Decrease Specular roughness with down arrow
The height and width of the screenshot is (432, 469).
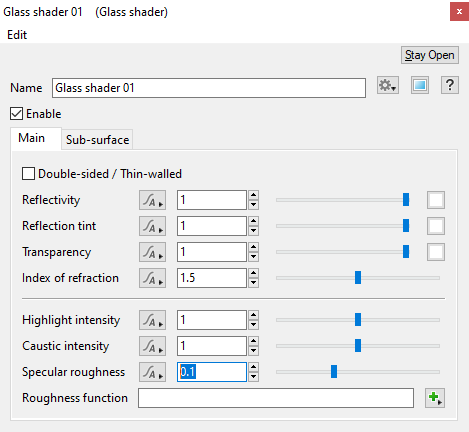pyautogui.click(x=254, y=377)
